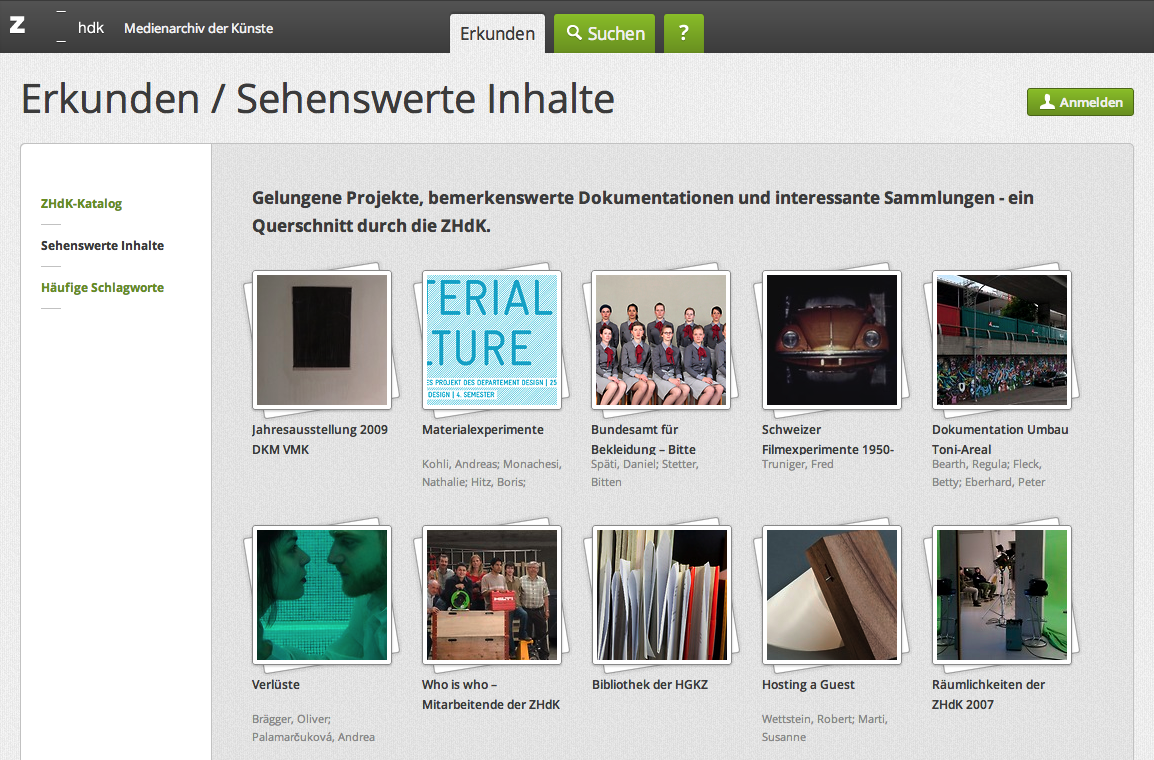1154x760 pixels.
Task: Open Dokumentation Umbau Toni-Areal graffiti thumbnail
Action: (x=1002, y=340)
